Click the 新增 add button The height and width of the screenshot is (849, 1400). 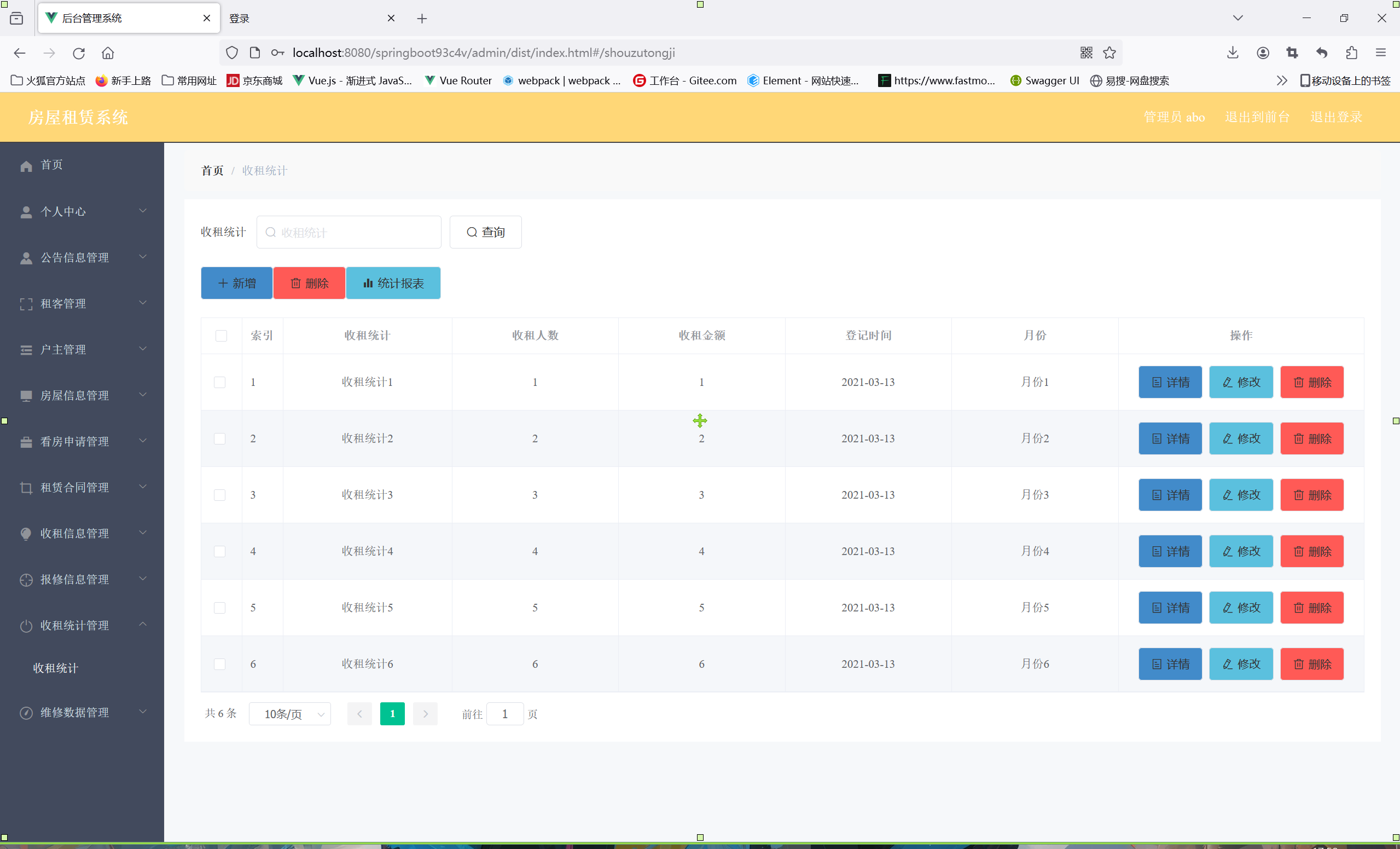[236, 283]
